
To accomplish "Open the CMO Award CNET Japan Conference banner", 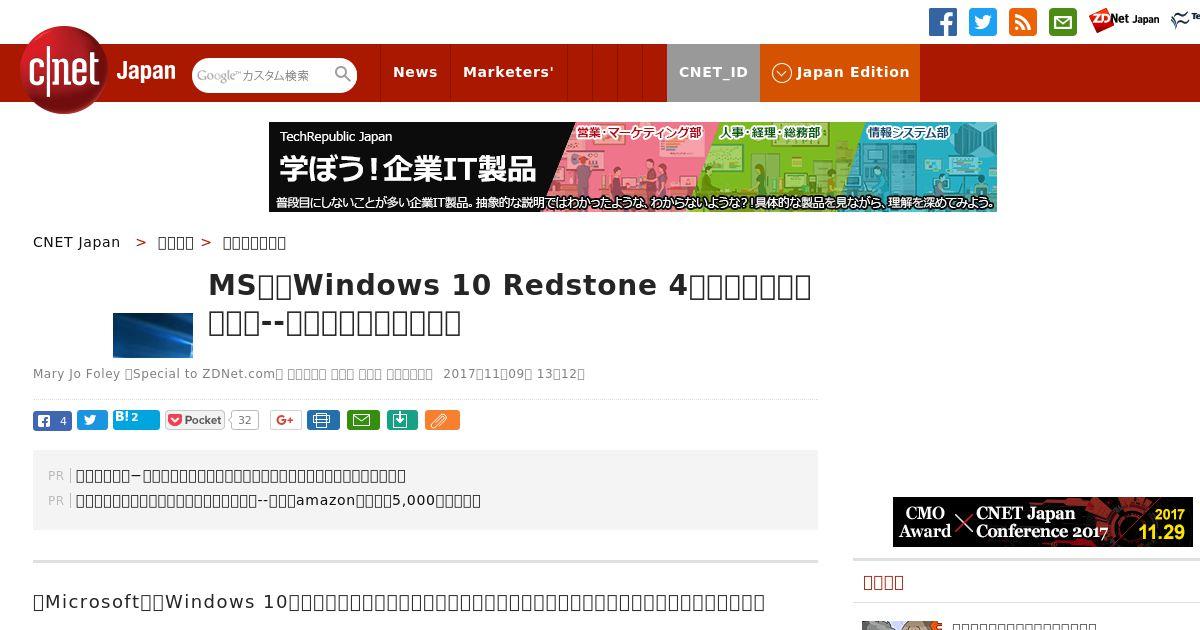I will tap(1043, 522).
